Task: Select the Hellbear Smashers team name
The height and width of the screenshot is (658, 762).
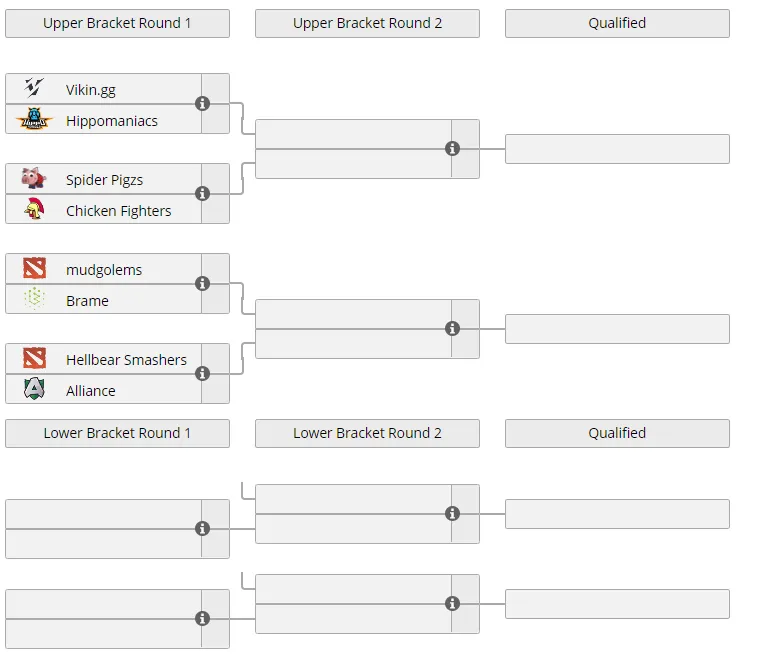Action: pyautogui.click(x=126, y=360)
